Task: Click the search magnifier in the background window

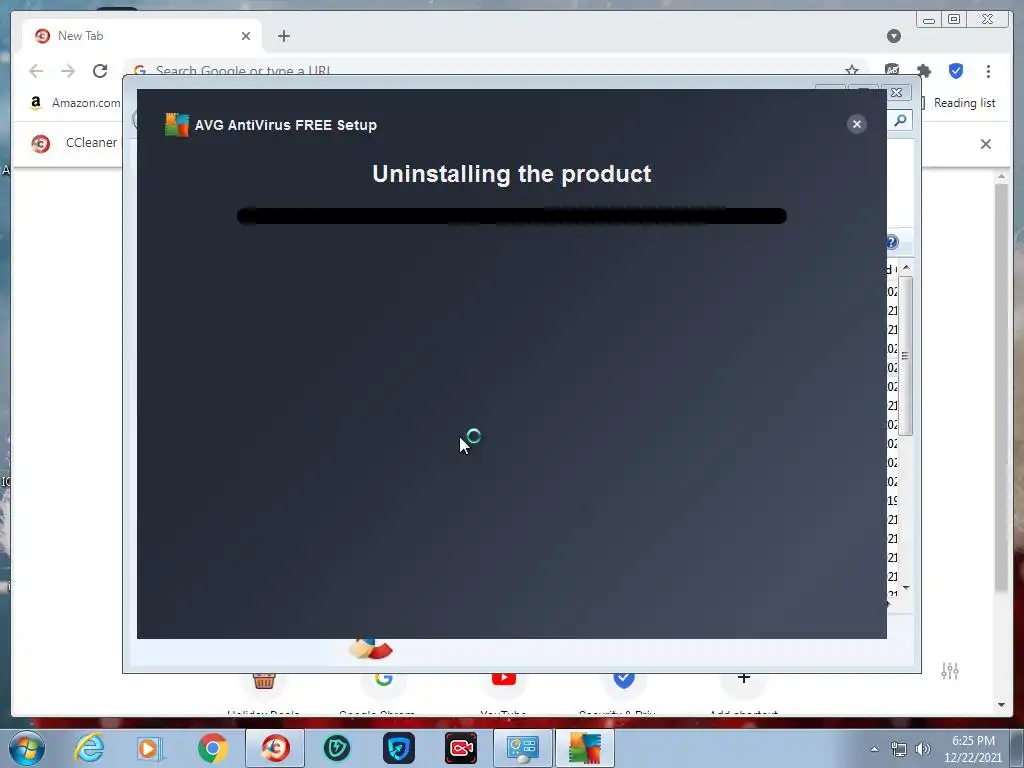Action: click(x=901, y=120)
